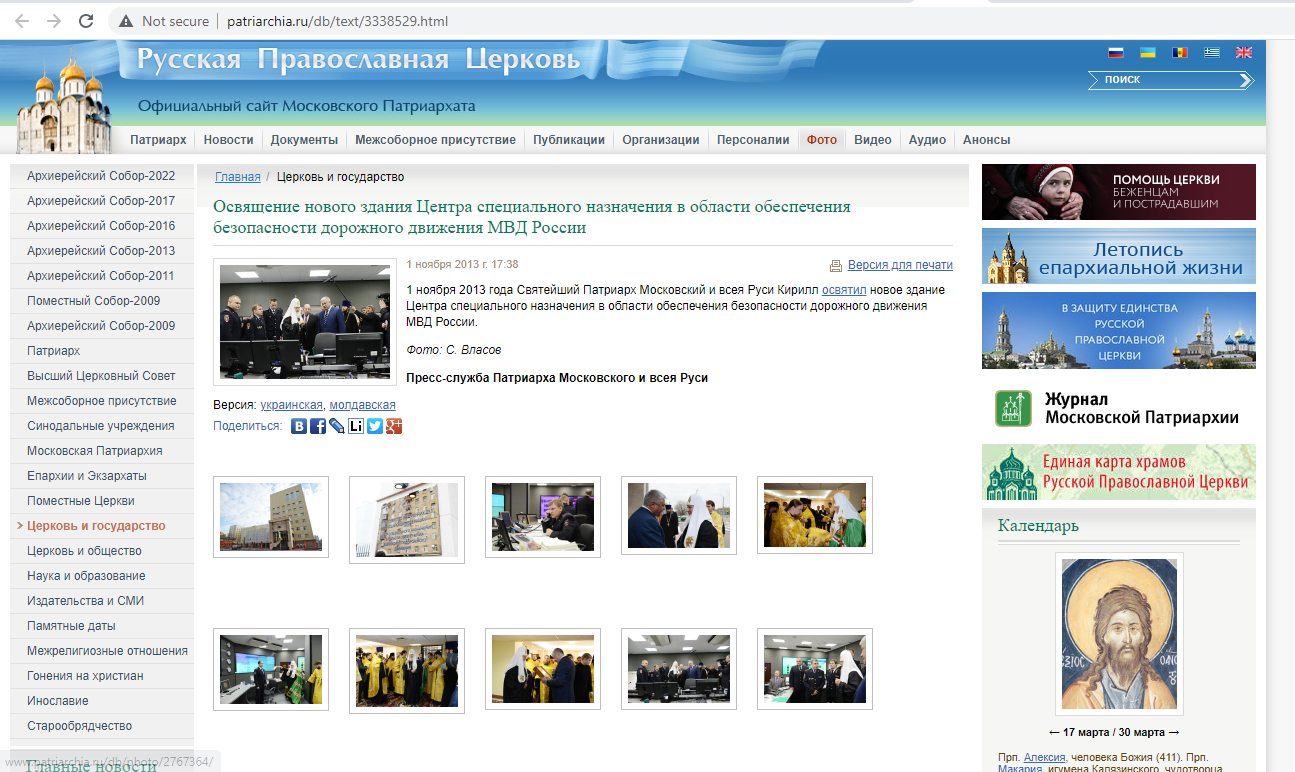Open the украинская version link
This screenshot has width=1295, height=772.
[291, 405]
